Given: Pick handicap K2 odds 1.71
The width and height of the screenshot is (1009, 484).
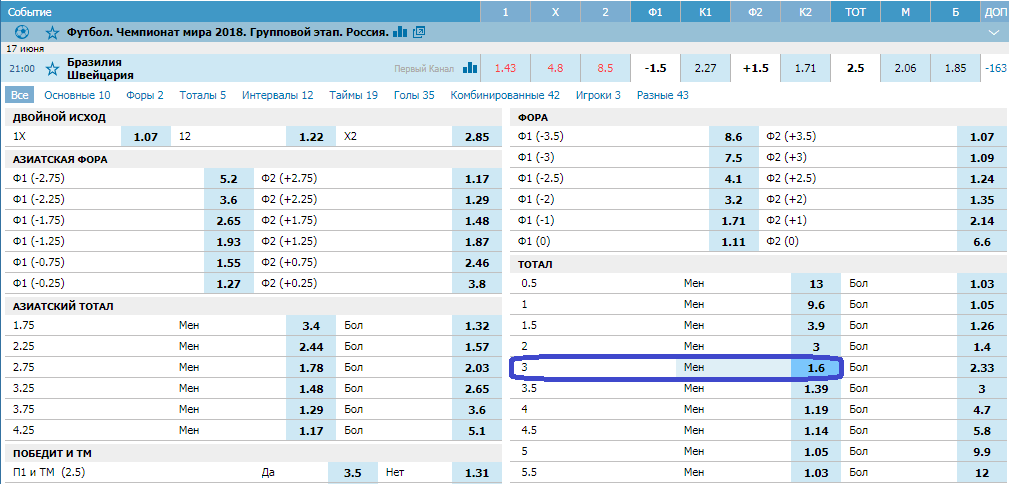Looking at the screenshot, I should point(806,68).
